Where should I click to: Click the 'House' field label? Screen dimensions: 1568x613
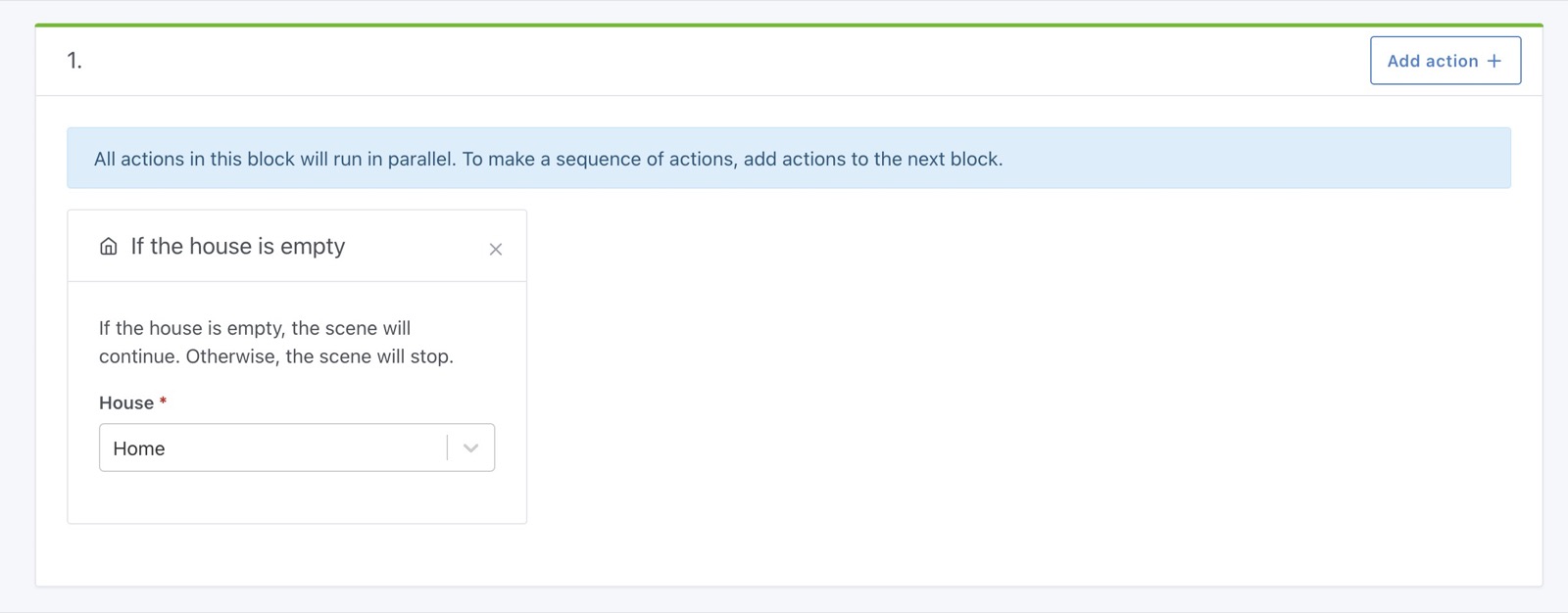(126, 403)
